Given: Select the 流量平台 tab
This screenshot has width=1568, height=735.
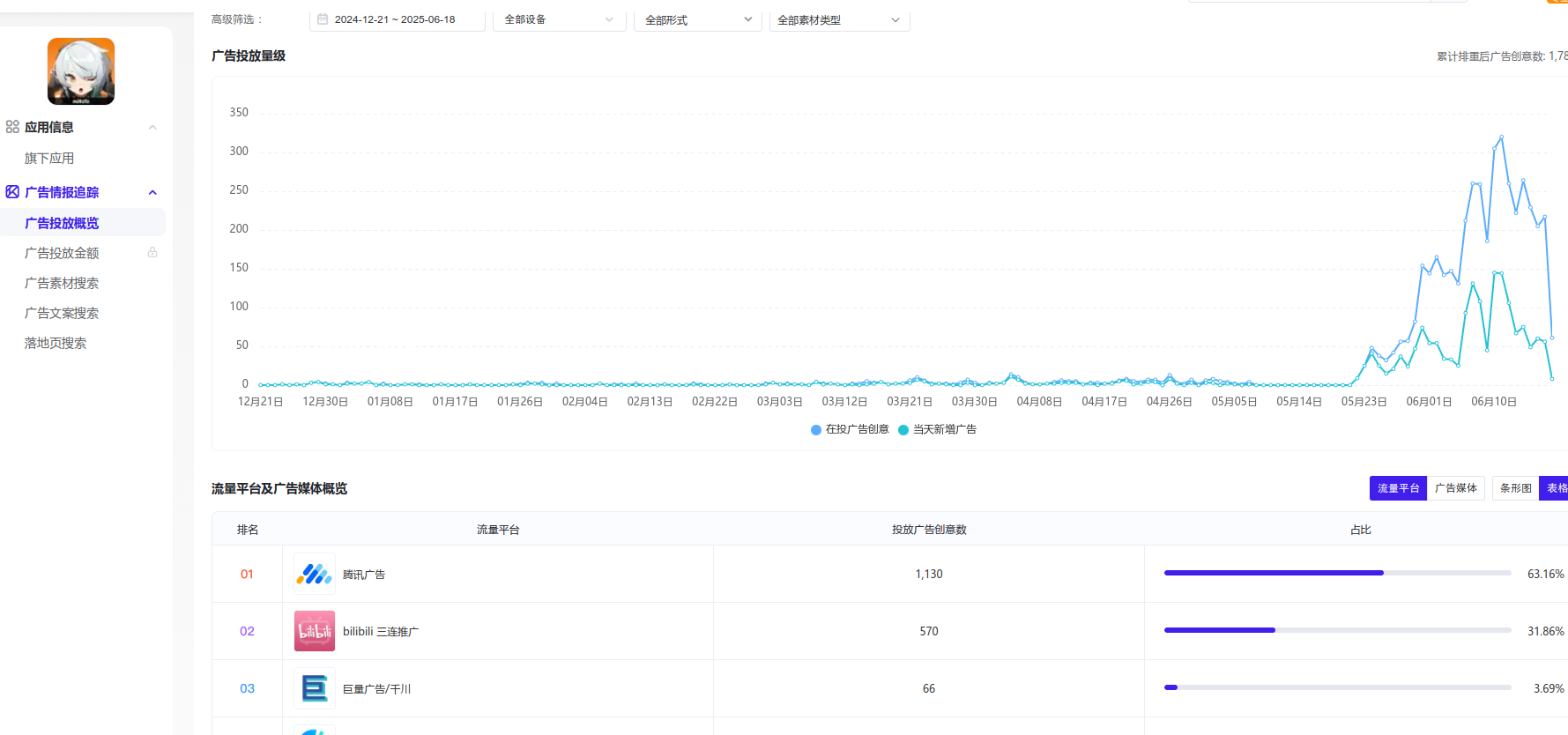Looking at the screenshot, I should point(1397,488).
